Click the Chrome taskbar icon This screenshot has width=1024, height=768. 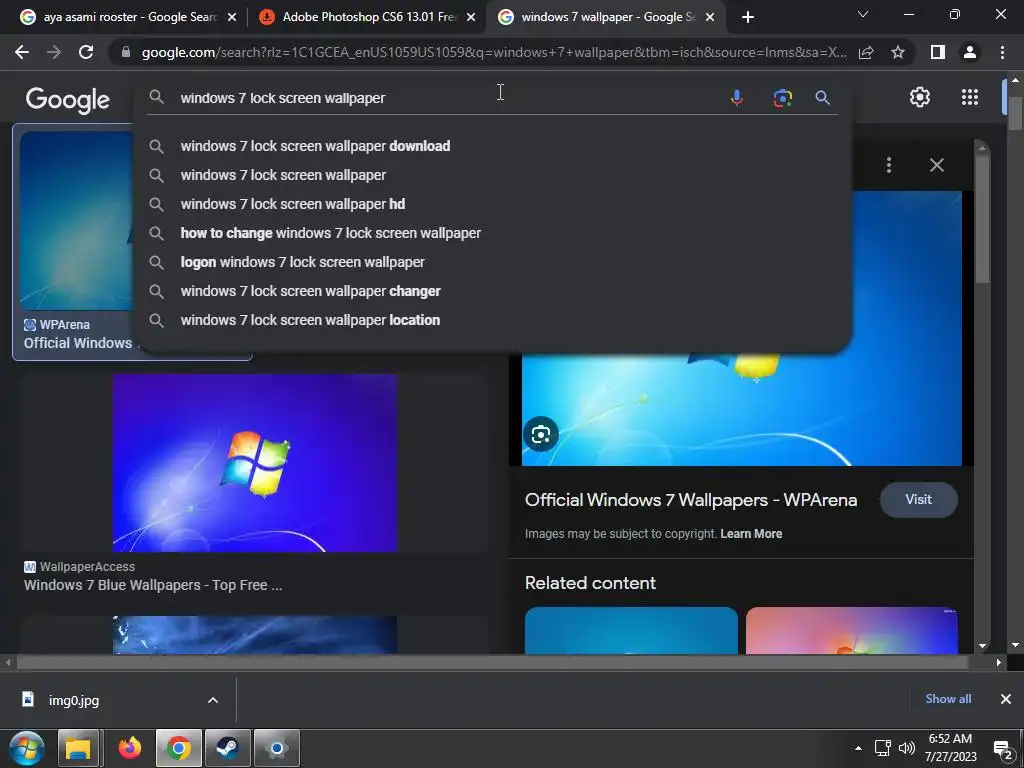pos(178,748)
